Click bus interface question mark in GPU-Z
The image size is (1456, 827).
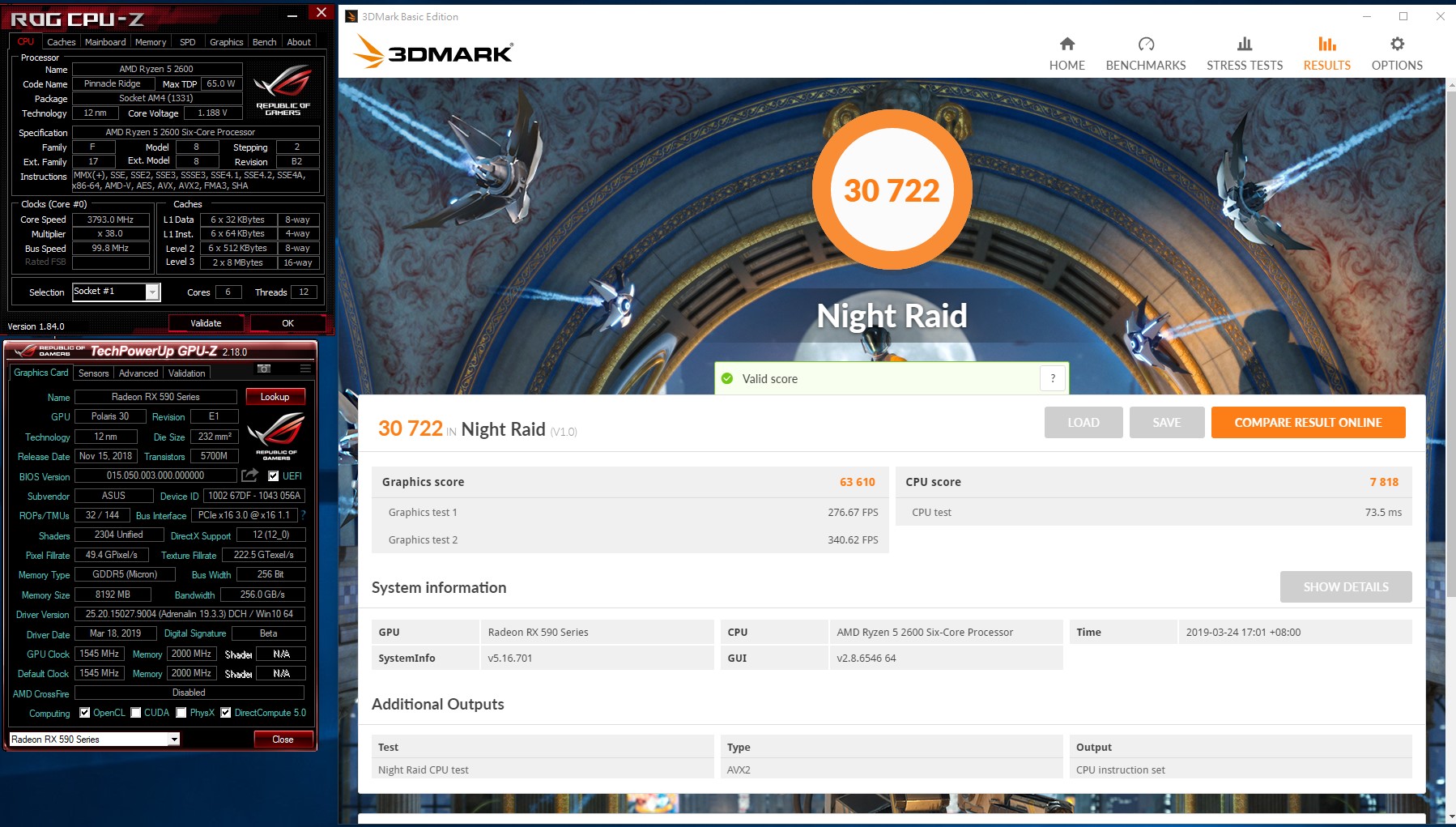coord(303,515)
